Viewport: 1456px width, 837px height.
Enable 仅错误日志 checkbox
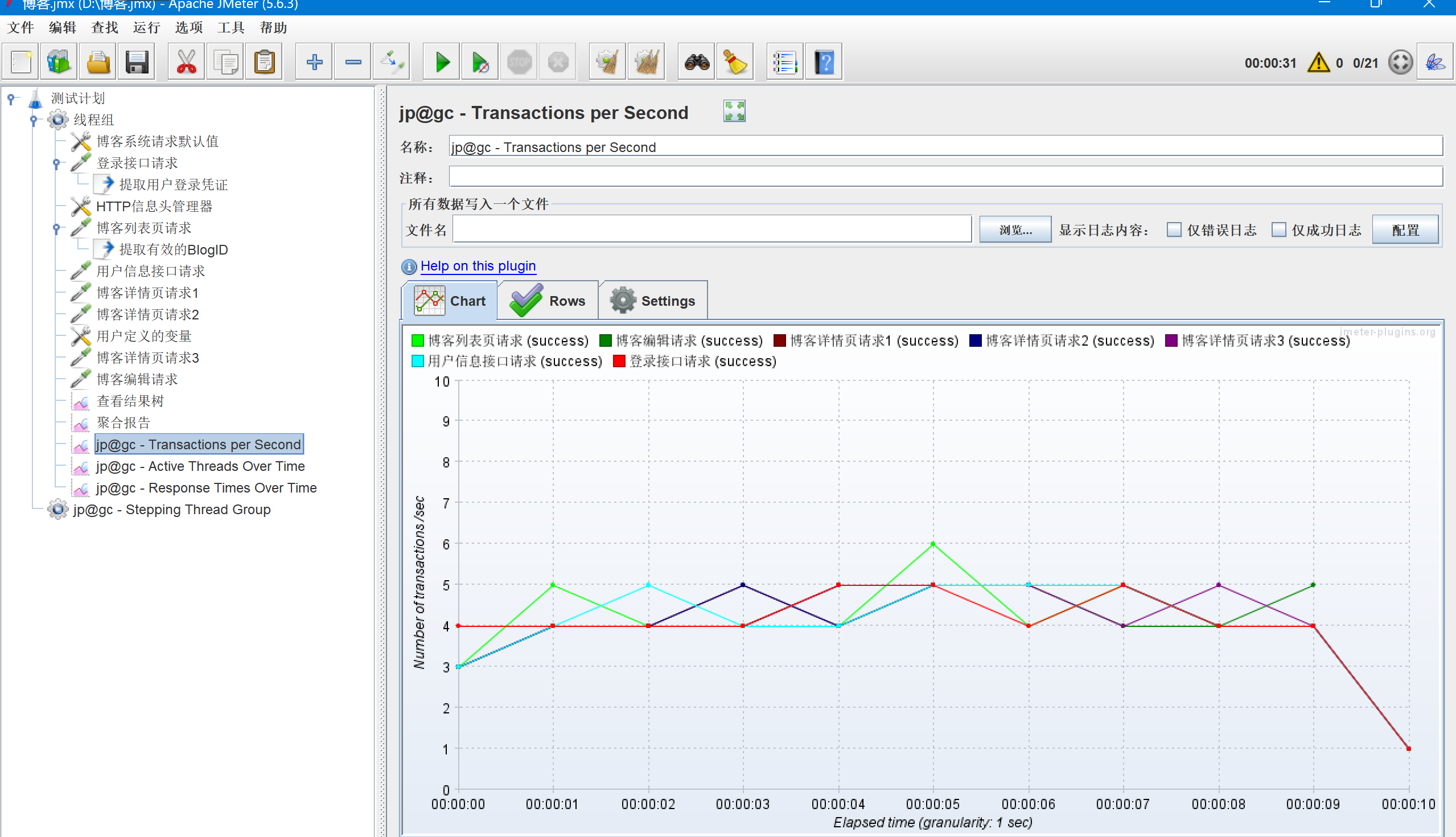coord(1174,230)
